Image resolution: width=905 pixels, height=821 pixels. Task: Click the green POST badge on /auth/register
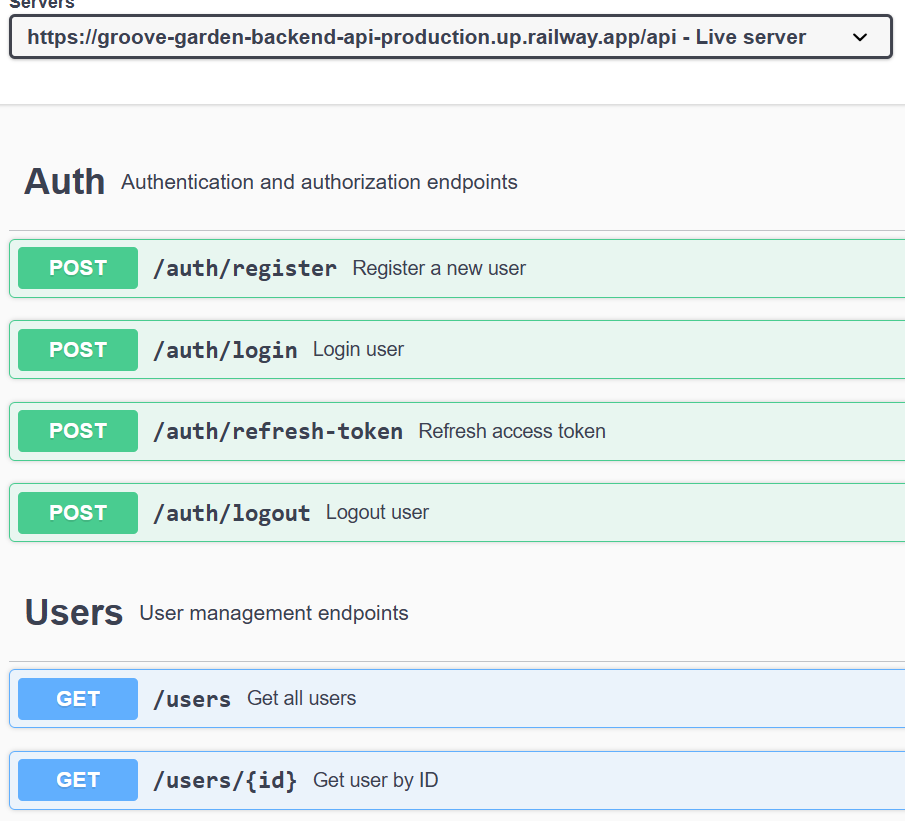click(x=77, y=268)
